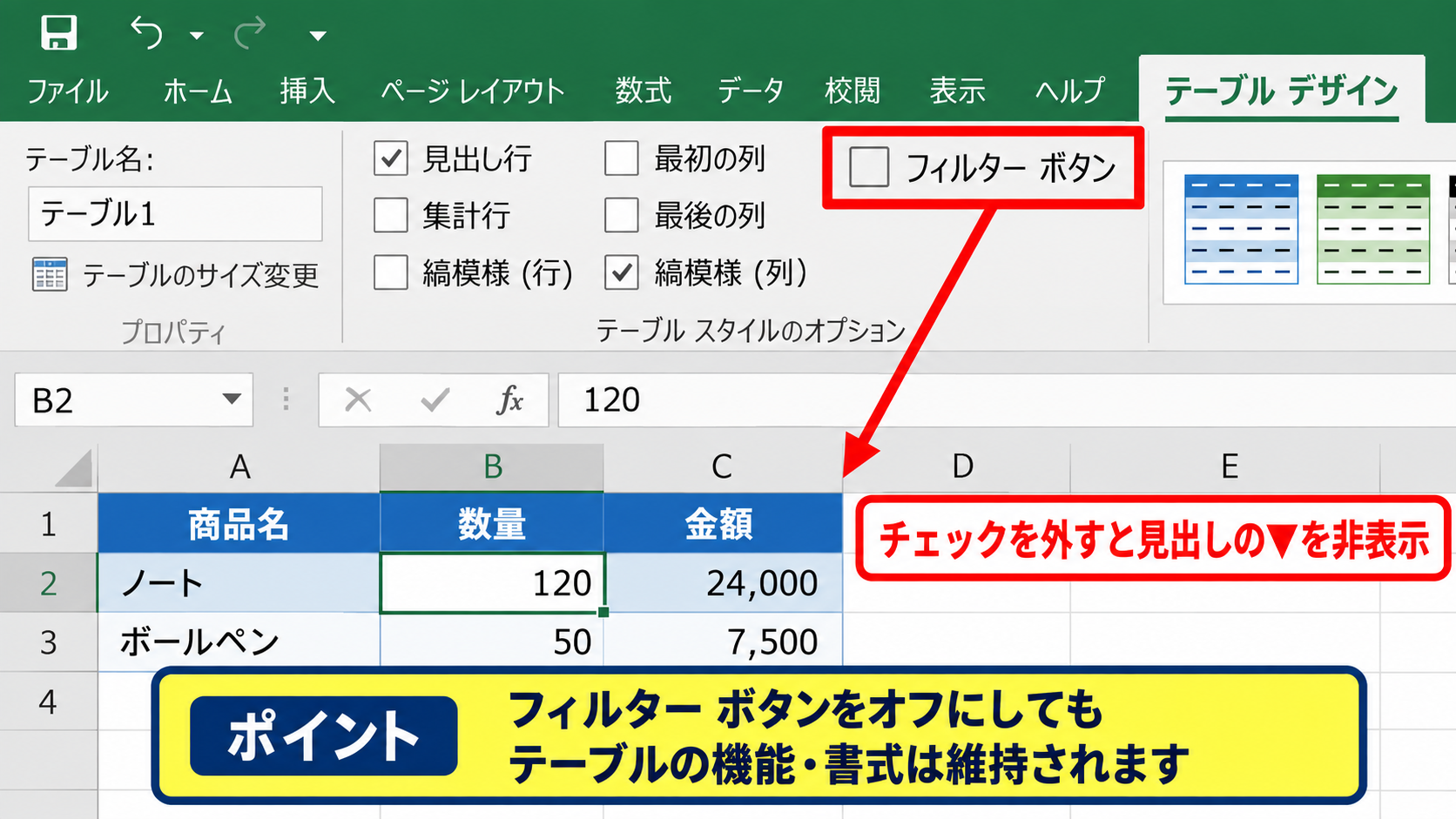
Task: Click the Save floppy disk icon
Action: point(59,33)
